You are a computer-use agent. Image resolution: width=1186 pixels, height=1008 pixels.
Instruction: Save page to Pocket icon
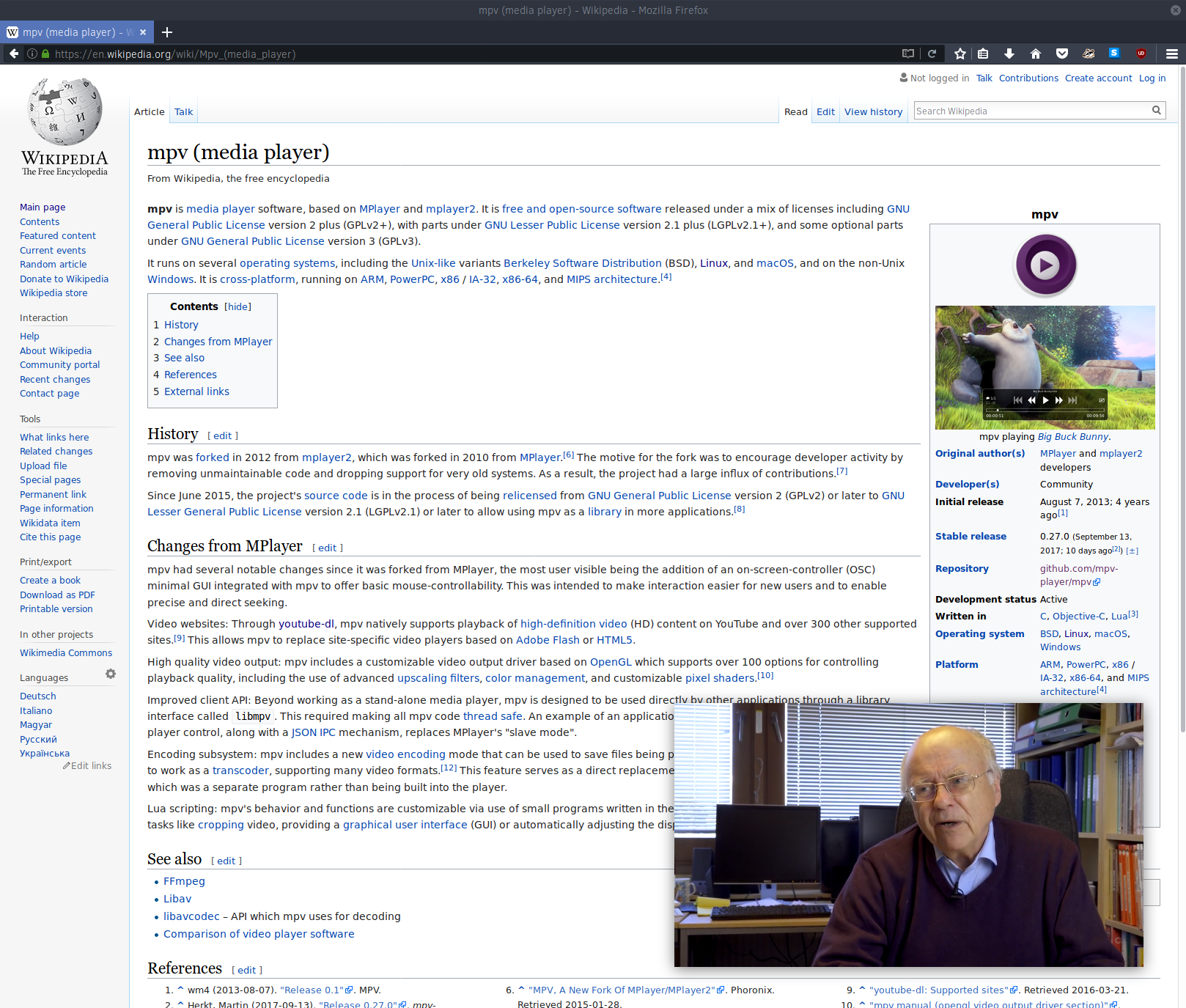[x=1062, y=54]
